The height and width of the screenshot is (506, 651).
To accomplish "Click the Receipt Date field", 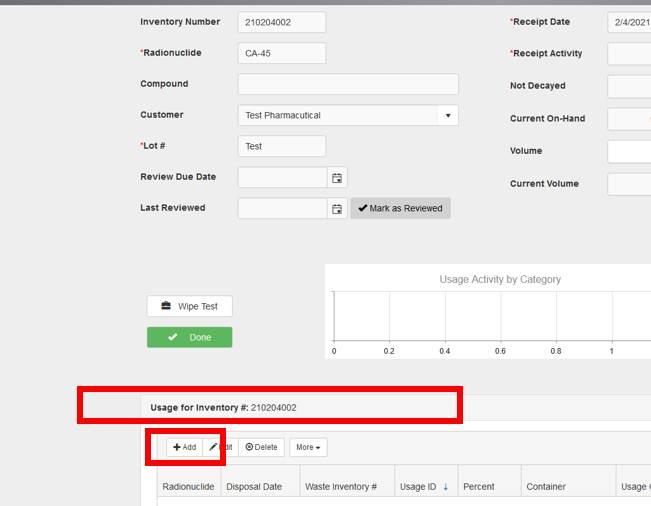I will [629, 22].
